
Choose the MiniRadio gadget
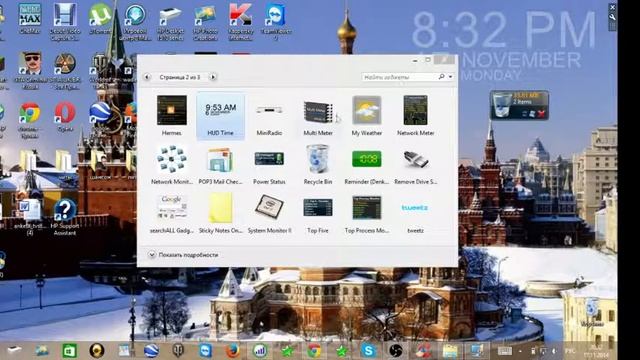(269, 116)
